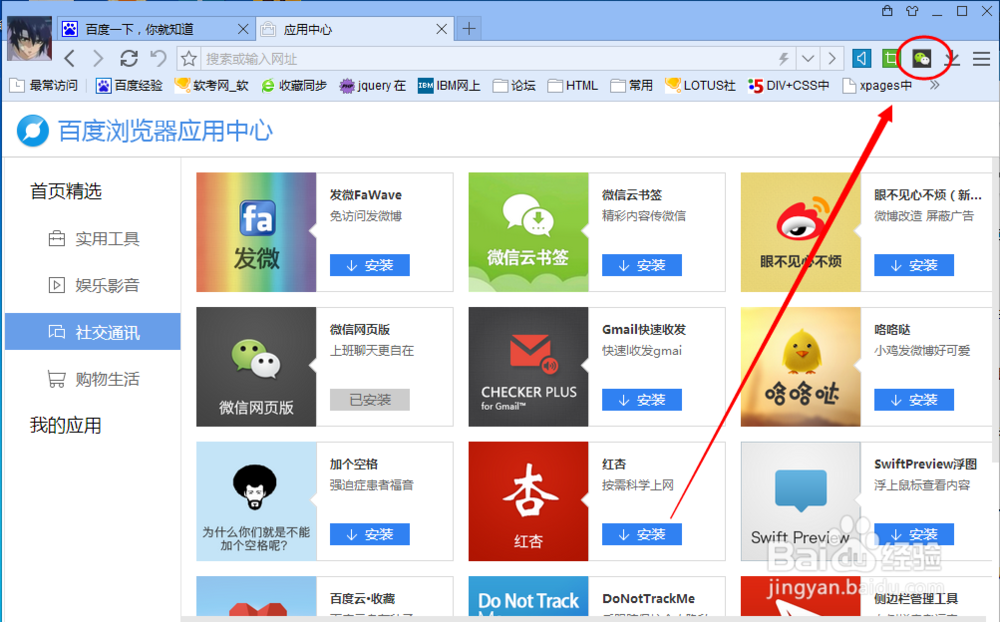Expand the 常用 bookmark folder
Screen dimensions: 1000x622
pyautogui.click(x=631, y=85)
